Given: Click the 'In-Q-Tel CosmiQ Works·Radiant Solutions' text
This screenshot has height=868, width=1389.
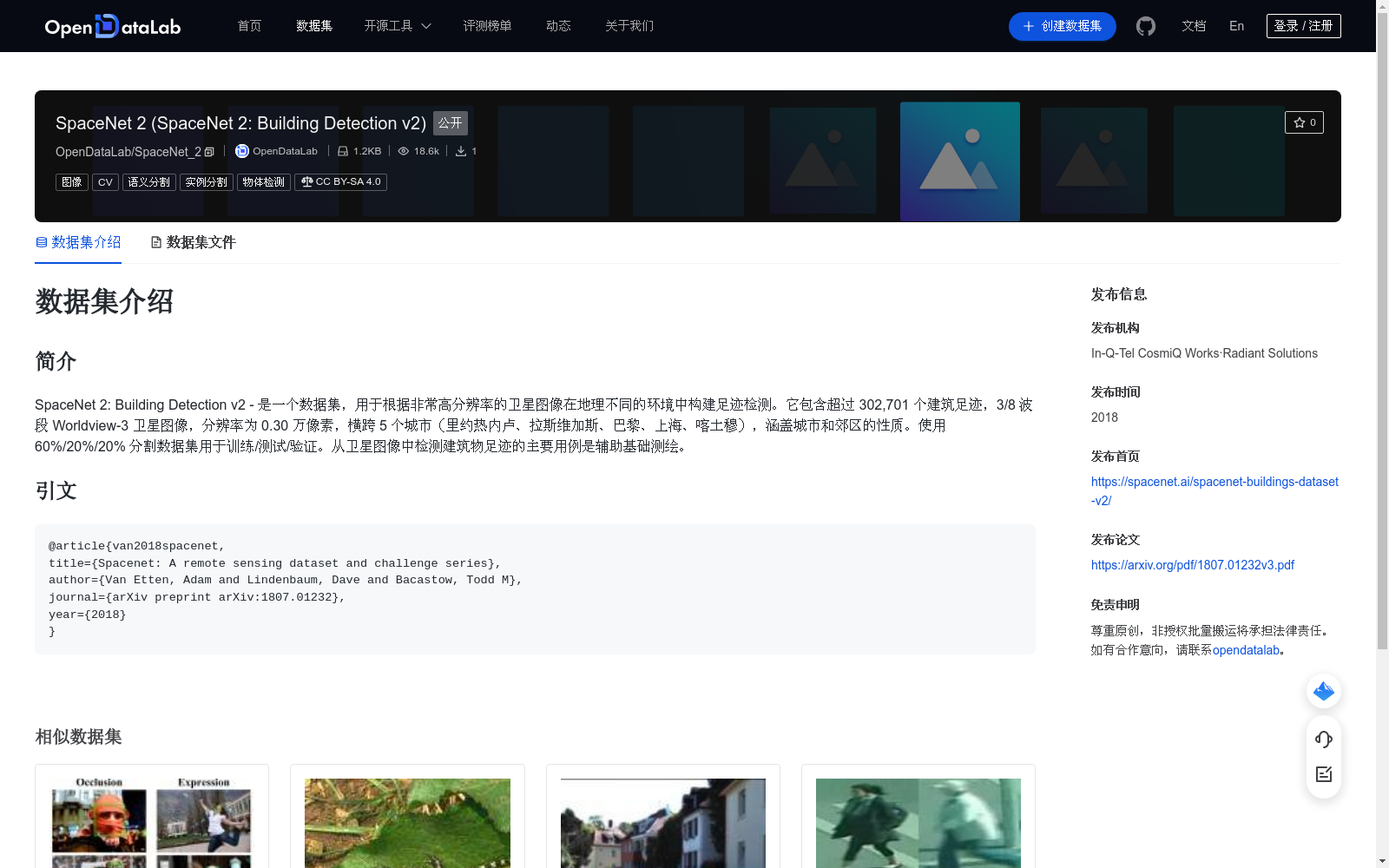Looking at the screenshot, I should pyautogui.click(x=1204, y=353).
